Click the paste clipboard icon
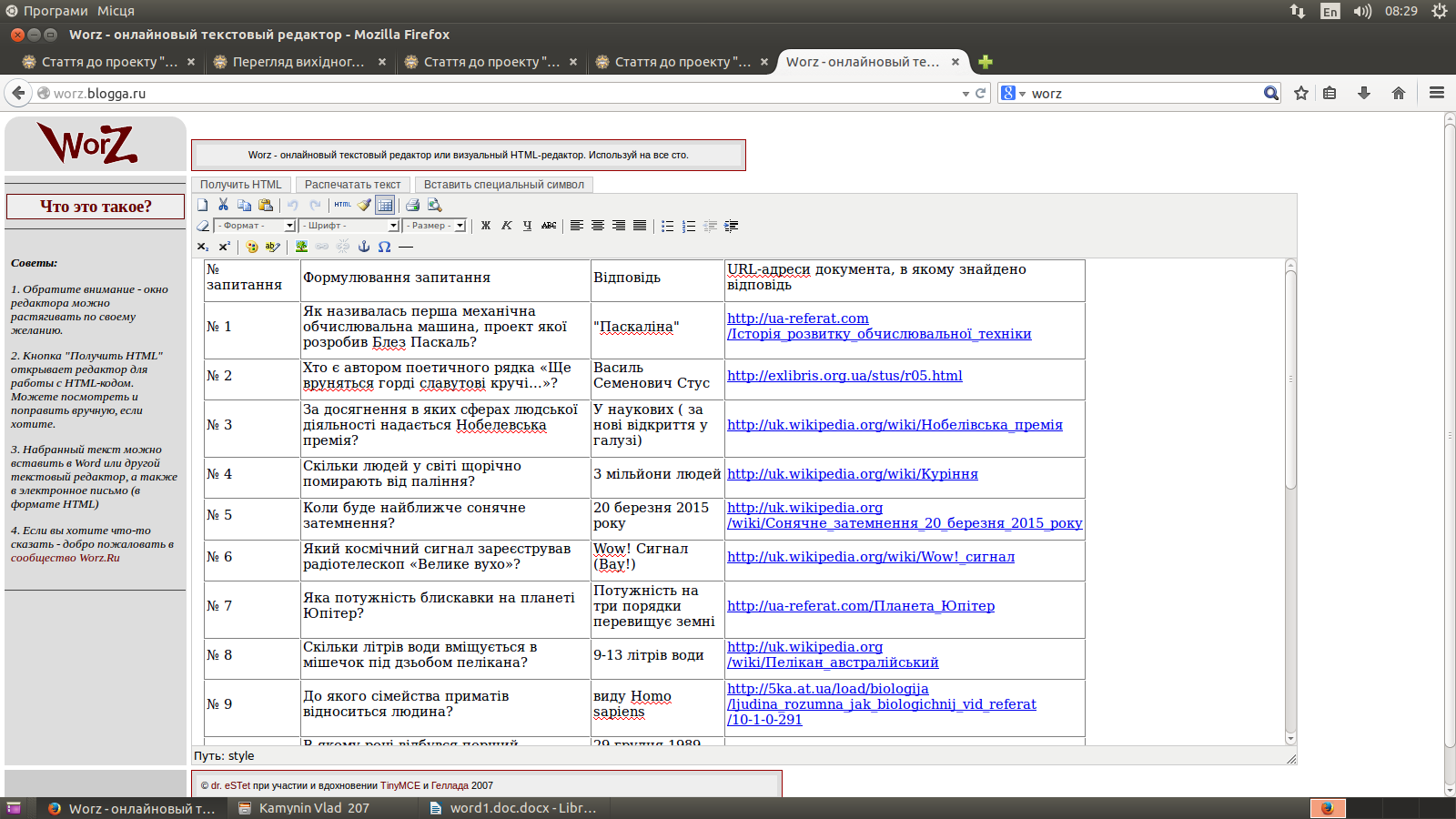 [266, 205]
